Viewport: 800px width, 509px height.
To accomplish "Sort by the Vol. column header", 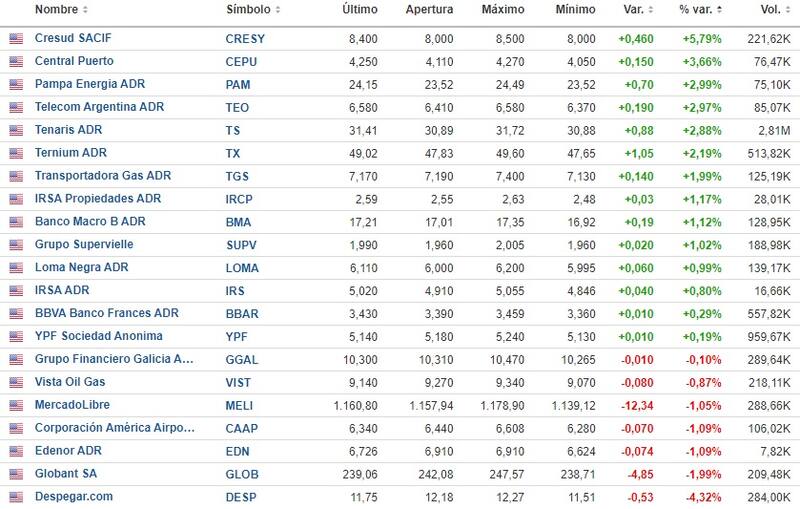I will [771, 10].
